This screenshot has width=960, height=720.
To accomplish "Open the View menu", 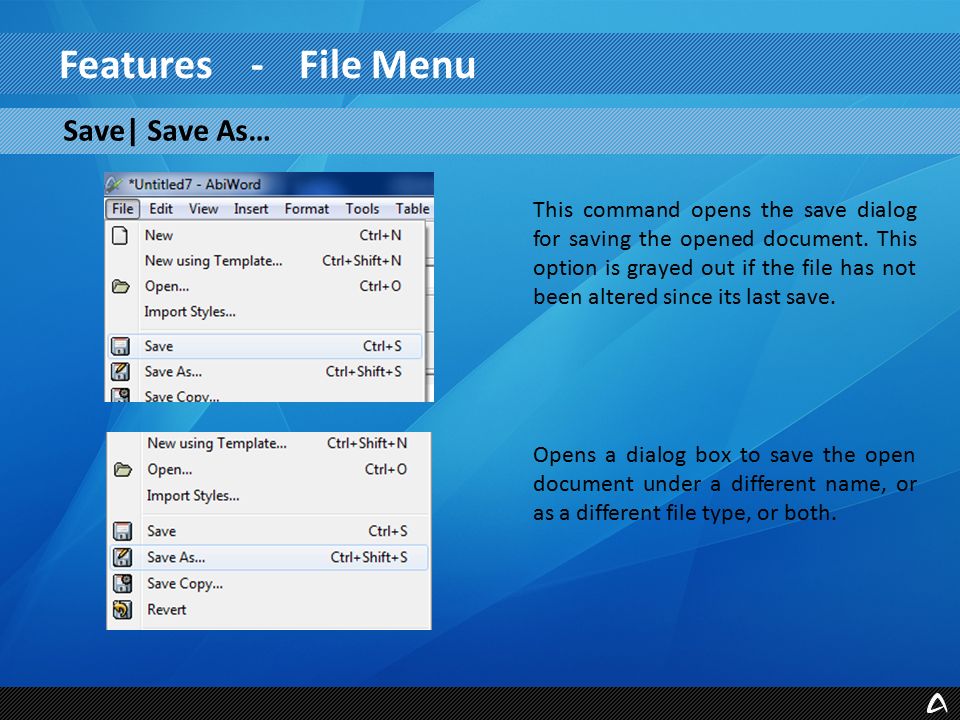I will (203, 209).
